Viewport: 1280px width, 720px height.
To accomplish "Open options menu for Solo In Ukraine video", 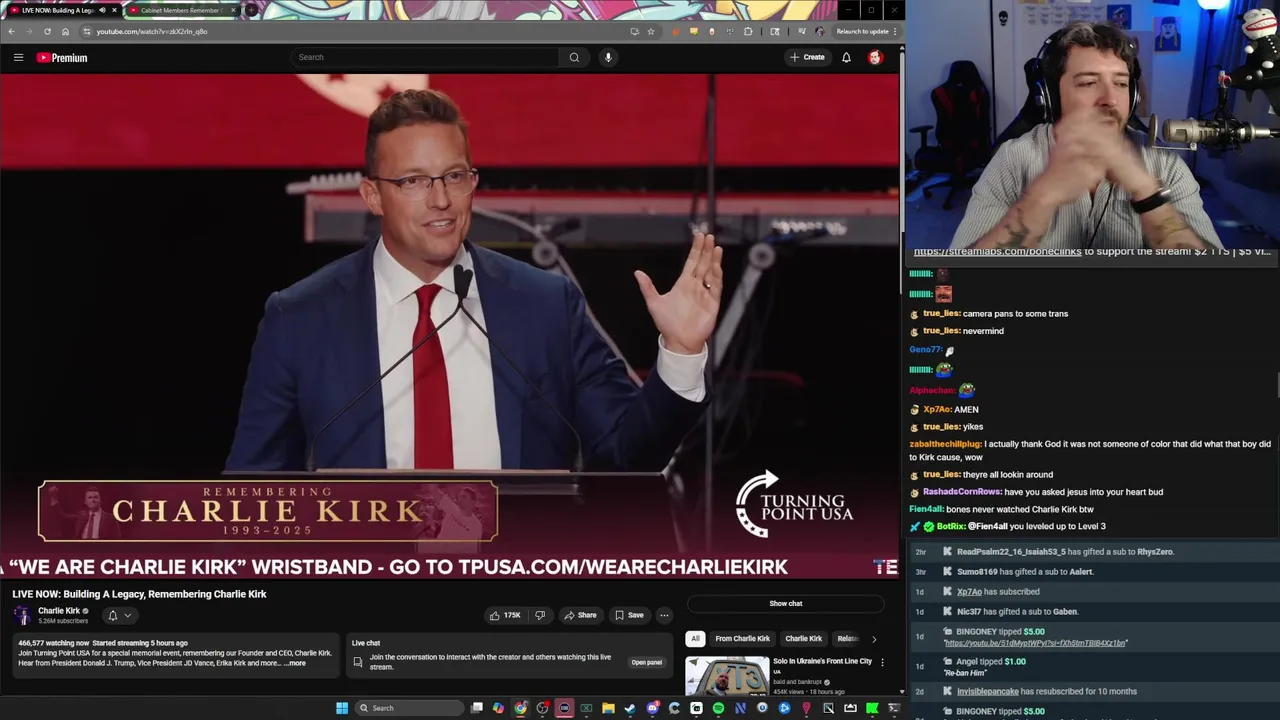I will coord(882,662).
